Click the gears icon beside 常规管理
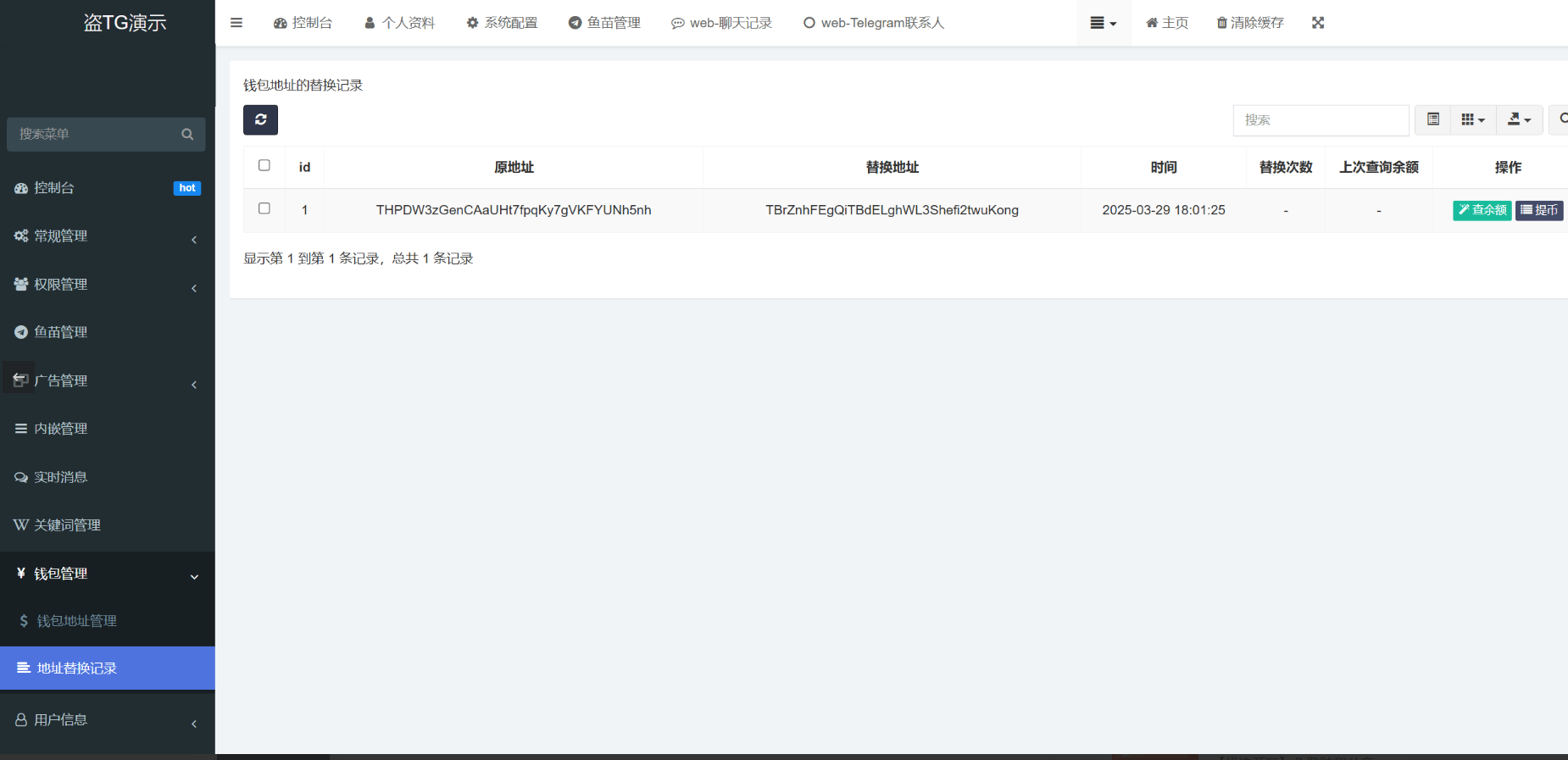The image size is (1568, 760). [21, 236]
